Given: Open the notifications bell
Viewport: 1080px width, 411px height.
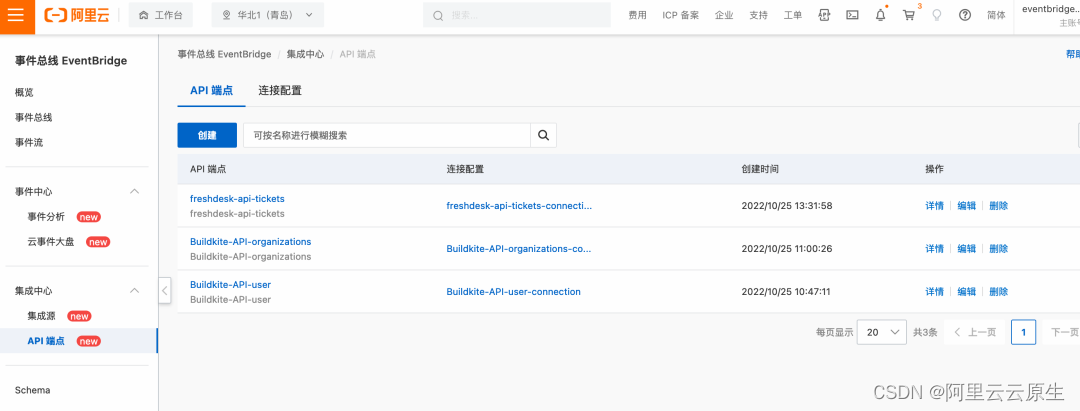Looking at the screenshot, I should pyautogui.click(x=880, y=15).
